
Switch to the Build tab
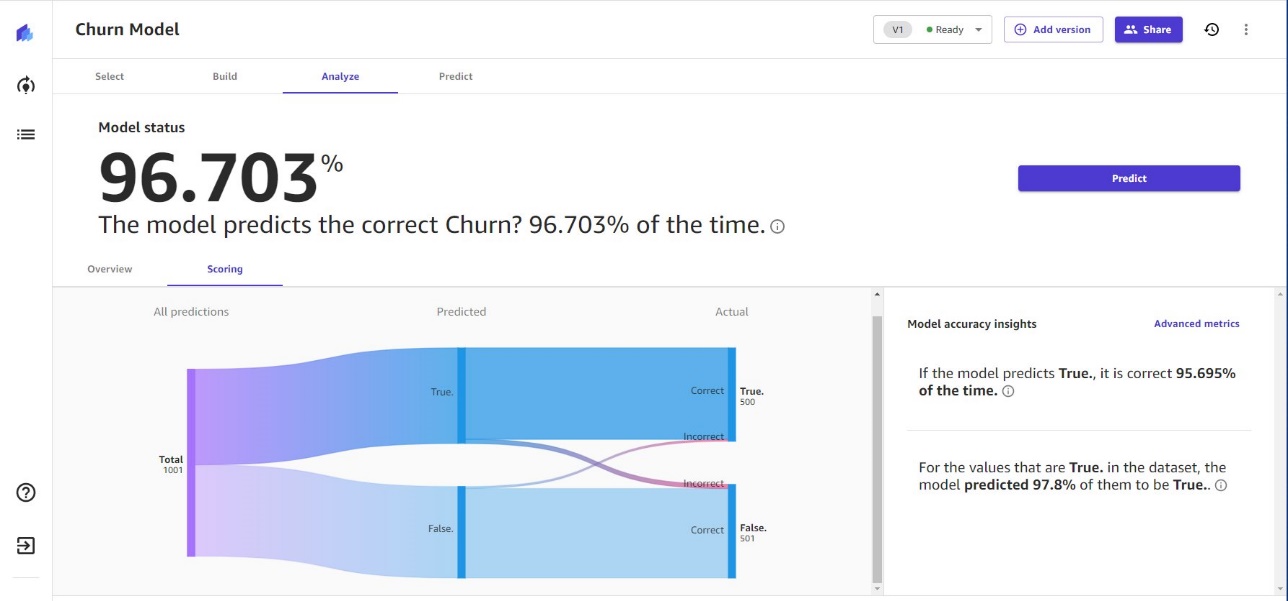point(225,76)
